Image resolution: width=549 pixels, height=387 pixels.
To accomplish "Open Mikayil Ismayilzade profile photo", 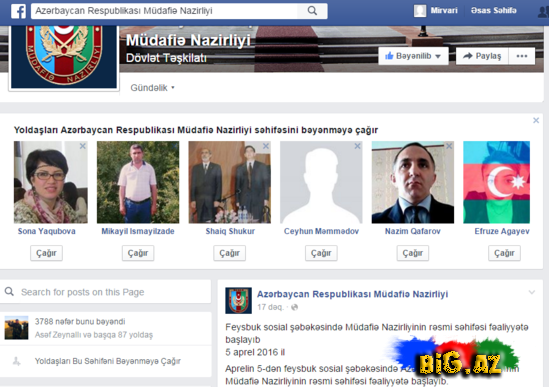I will pos(138,182).
